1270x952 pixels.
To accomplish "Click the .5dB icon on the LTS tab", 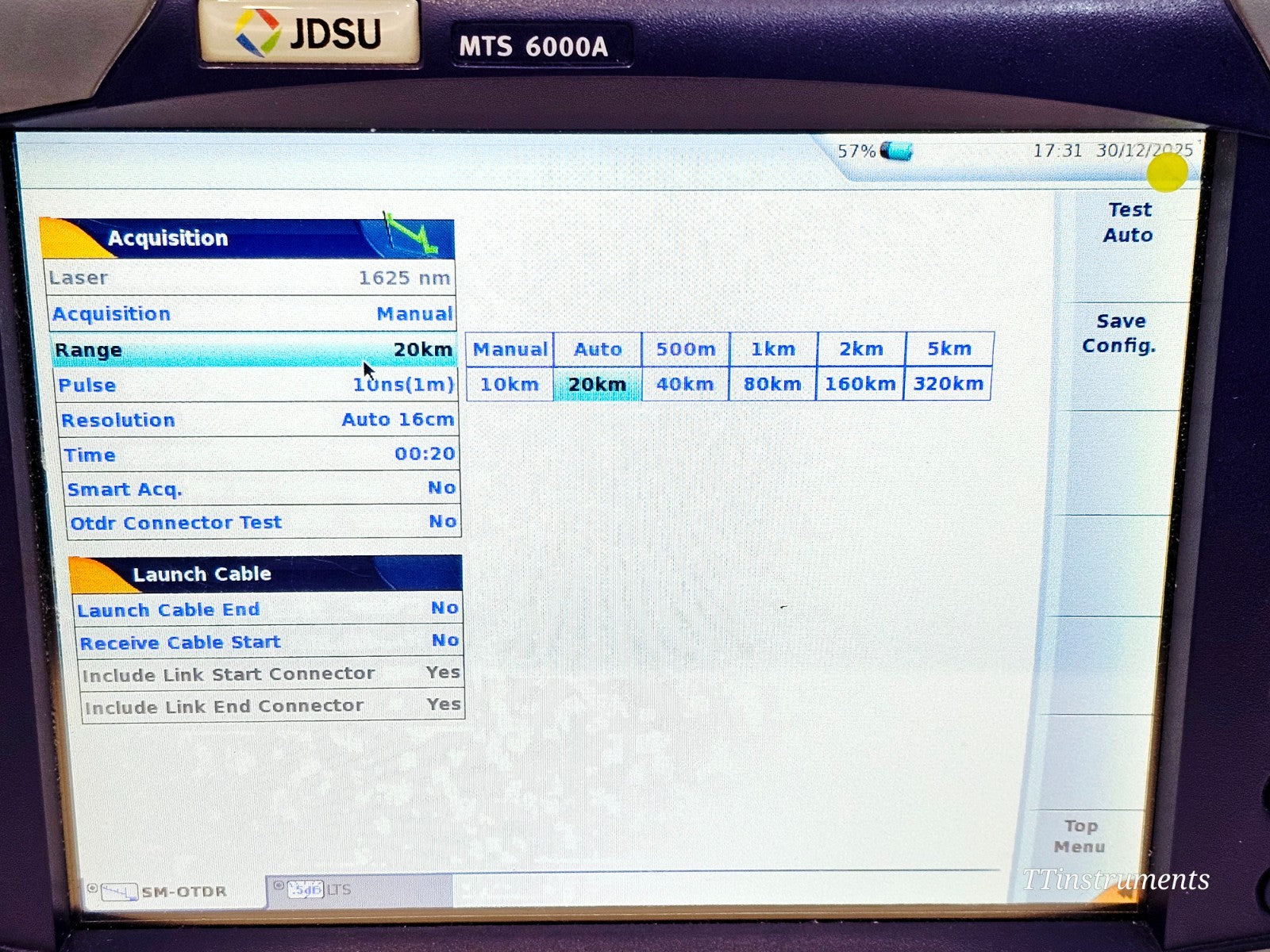I will coord(306,890).
